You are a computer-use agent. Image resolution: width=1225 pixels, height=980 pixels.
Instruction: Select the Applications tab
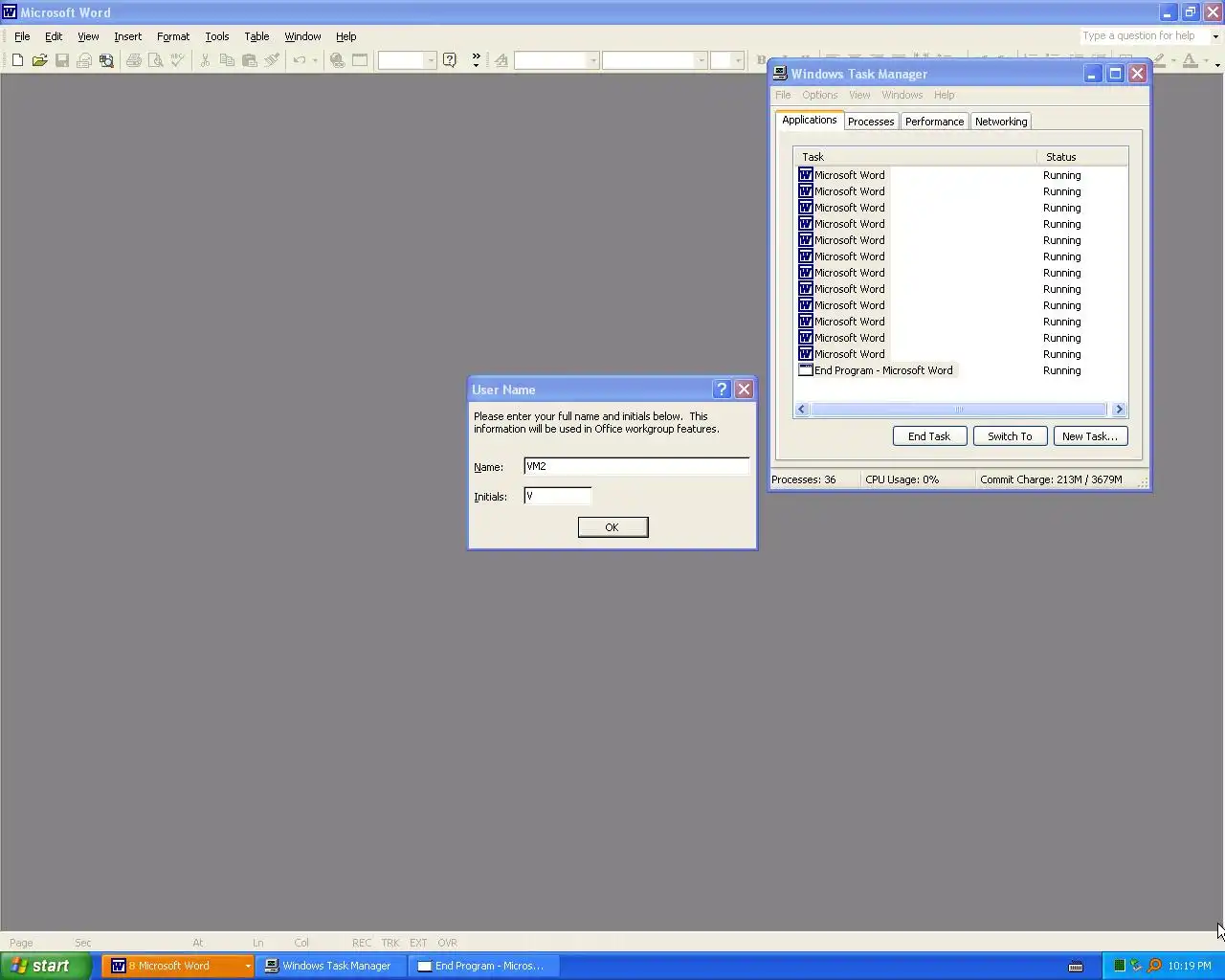(810, 120)
